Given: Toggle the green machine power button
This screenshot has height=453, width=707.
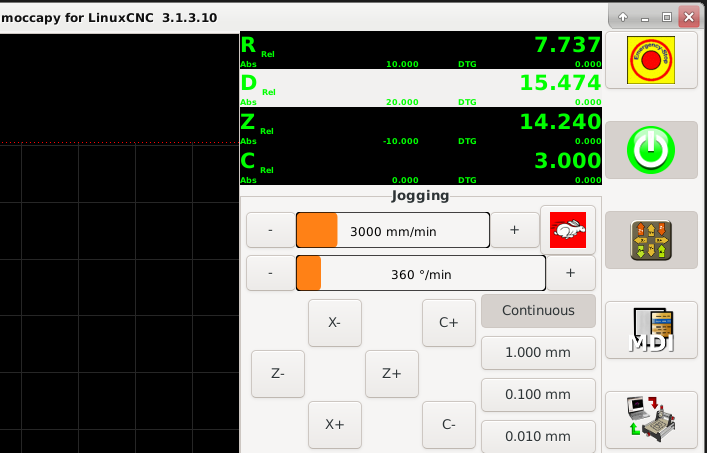Looking at the screenshot, I should tap(651, 150).
